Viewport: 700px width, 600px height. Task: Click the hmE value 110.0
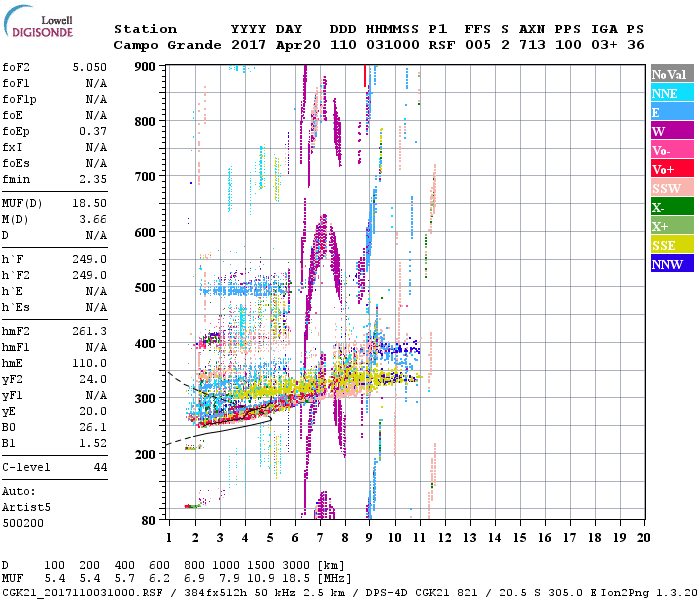[90, 363]
